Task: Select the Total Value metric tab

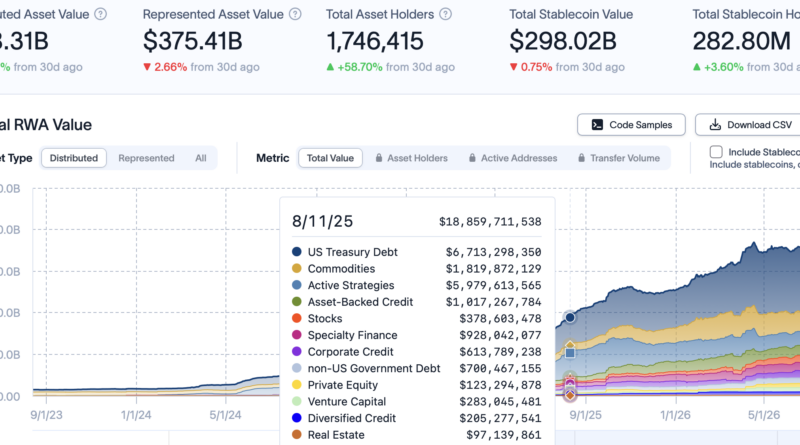Action: click(x=330, y=158)
